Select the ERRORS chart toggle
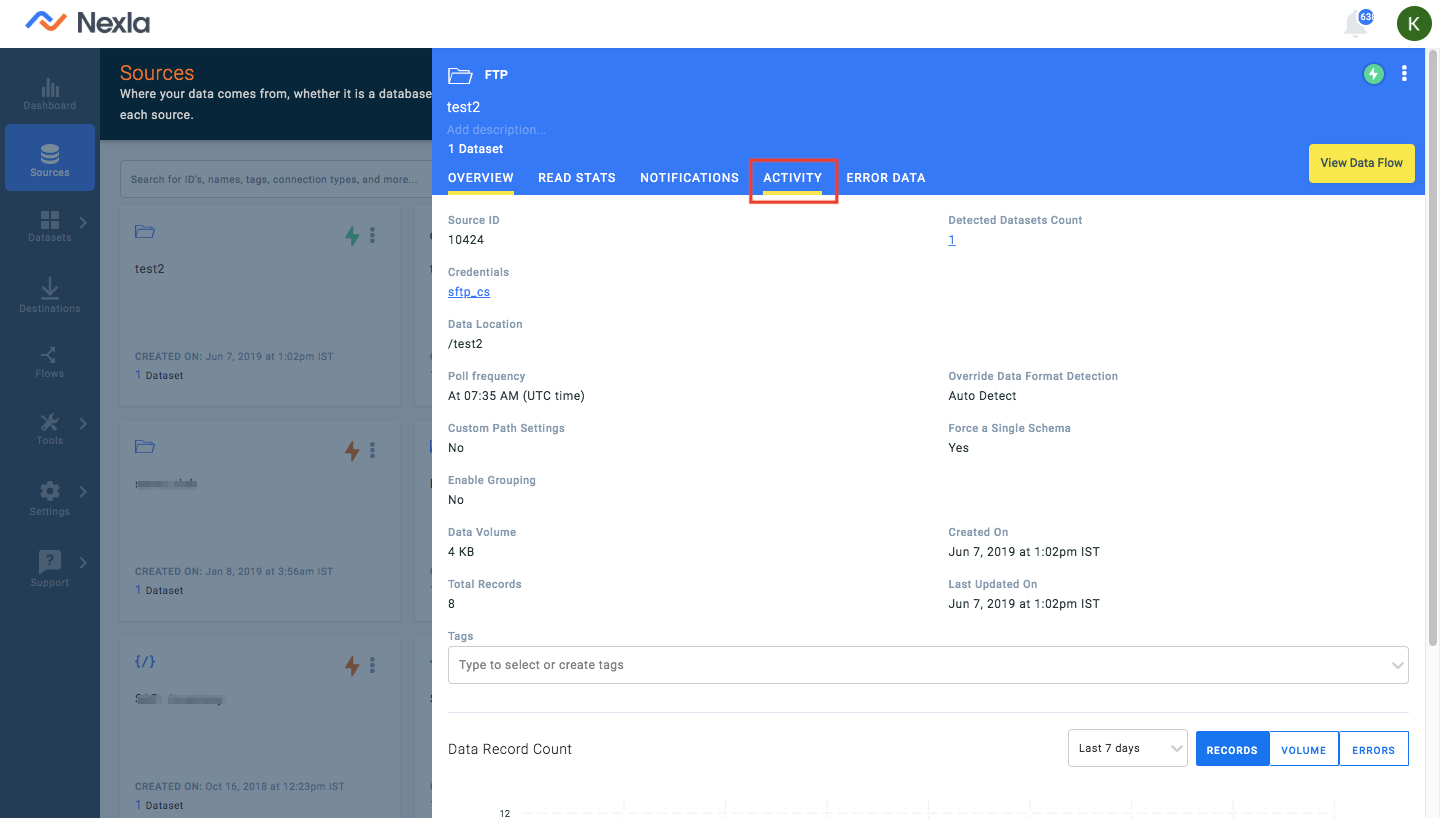 [1374, 749]
